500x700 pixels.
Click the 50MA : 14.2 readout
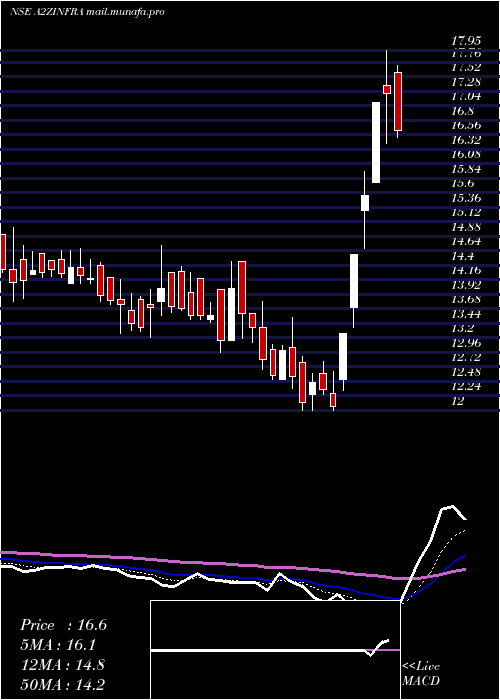coord(62,684)
